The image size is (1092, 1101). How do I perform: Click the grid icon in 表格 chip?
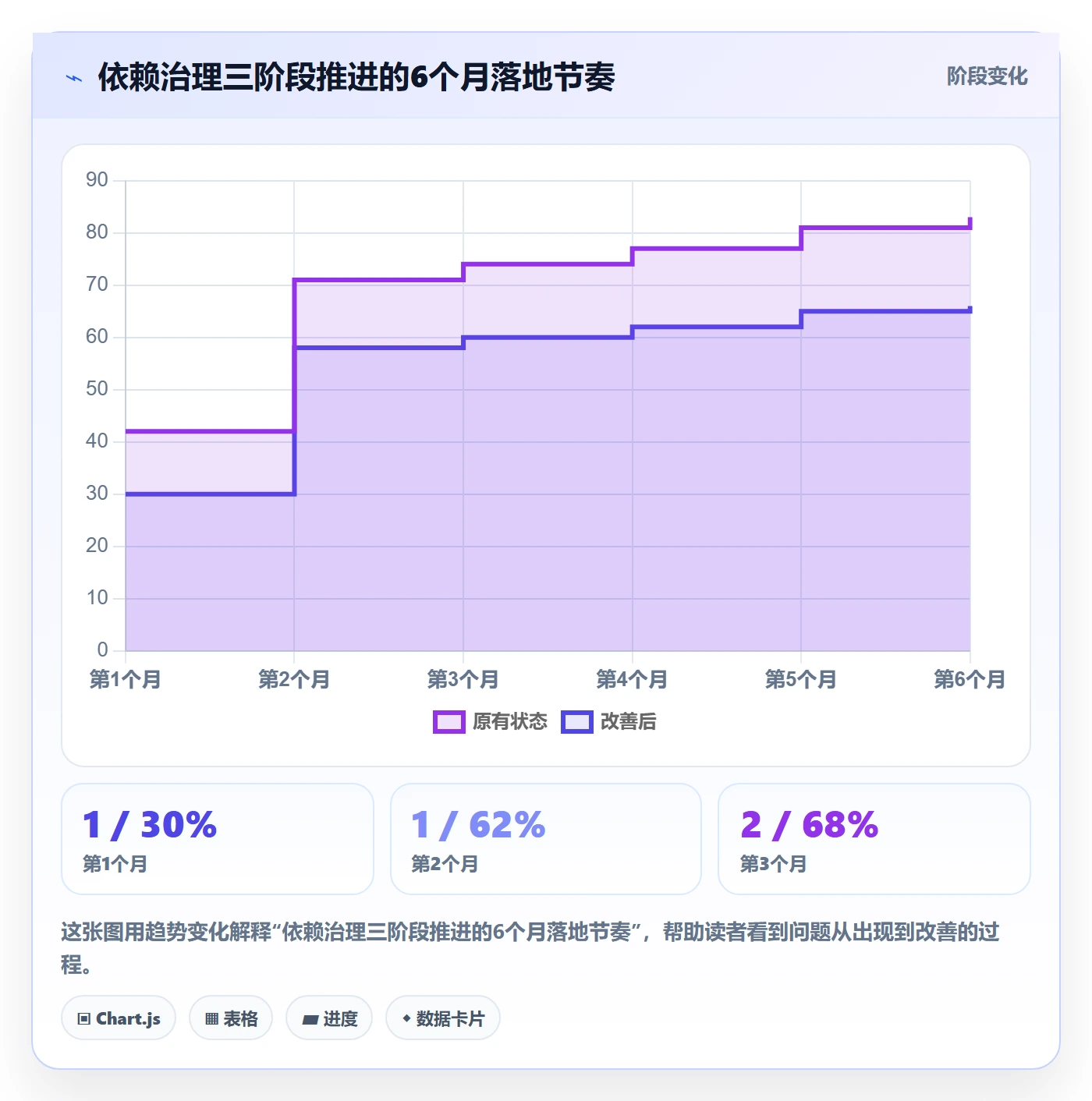[211, 1019]
